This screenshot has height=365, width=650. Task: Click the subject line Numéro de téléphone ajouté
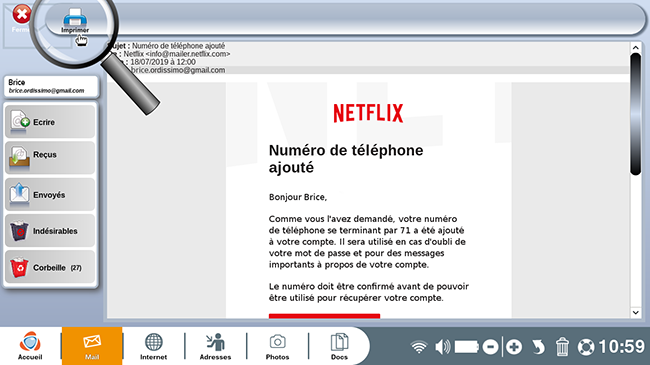(x=178, y=46)
